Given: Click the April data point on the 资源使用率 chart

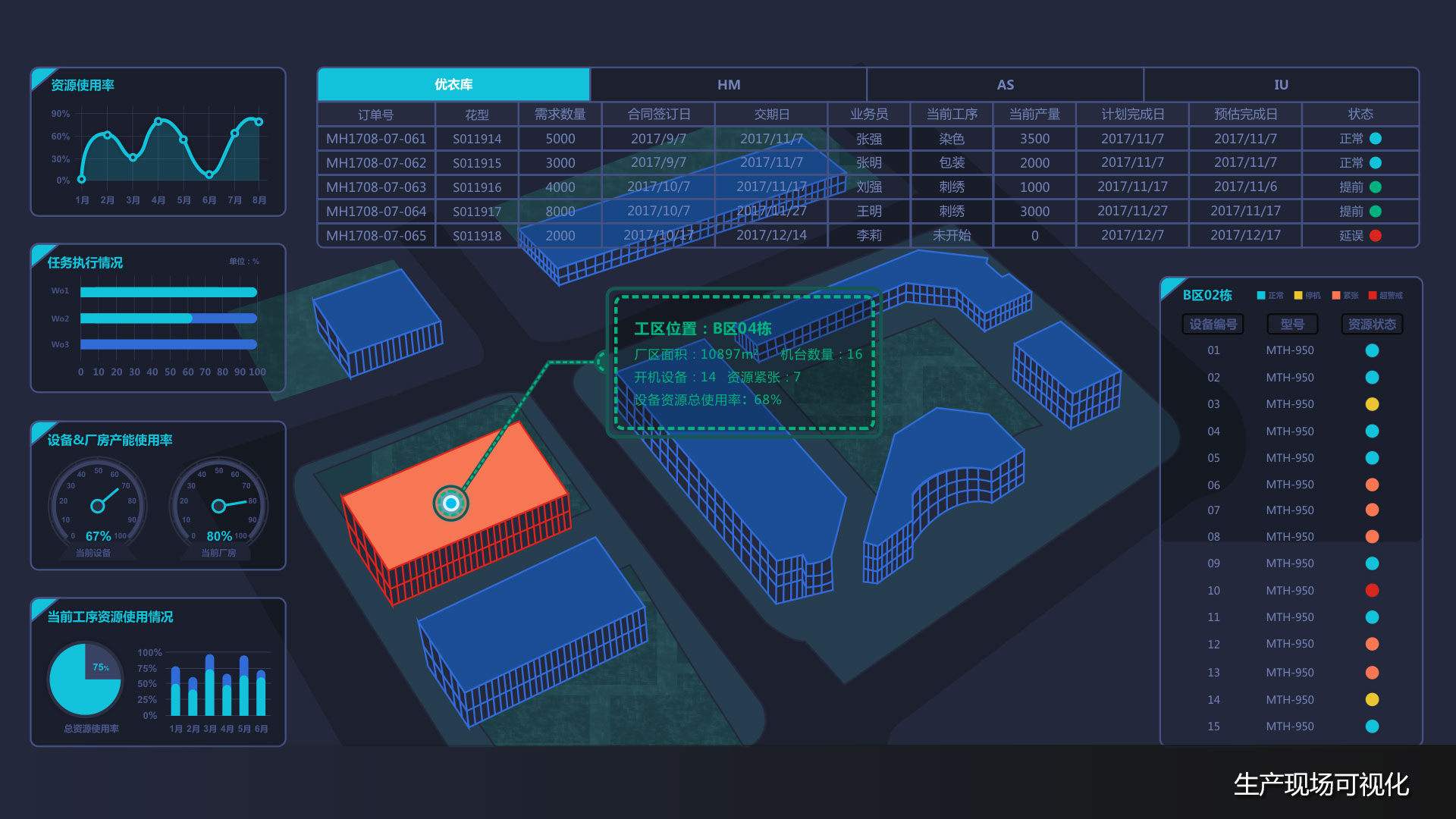Looking at the screenshot, I should point(158,121).
